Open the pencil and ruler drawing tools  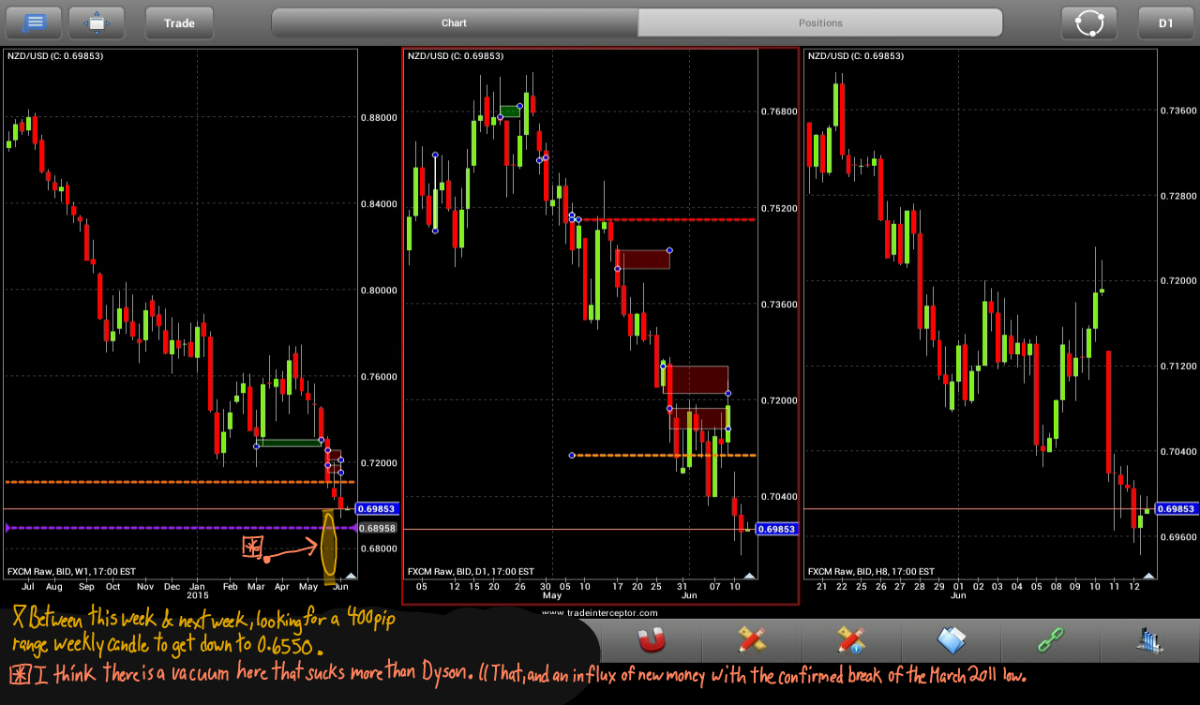click(751, 639)
